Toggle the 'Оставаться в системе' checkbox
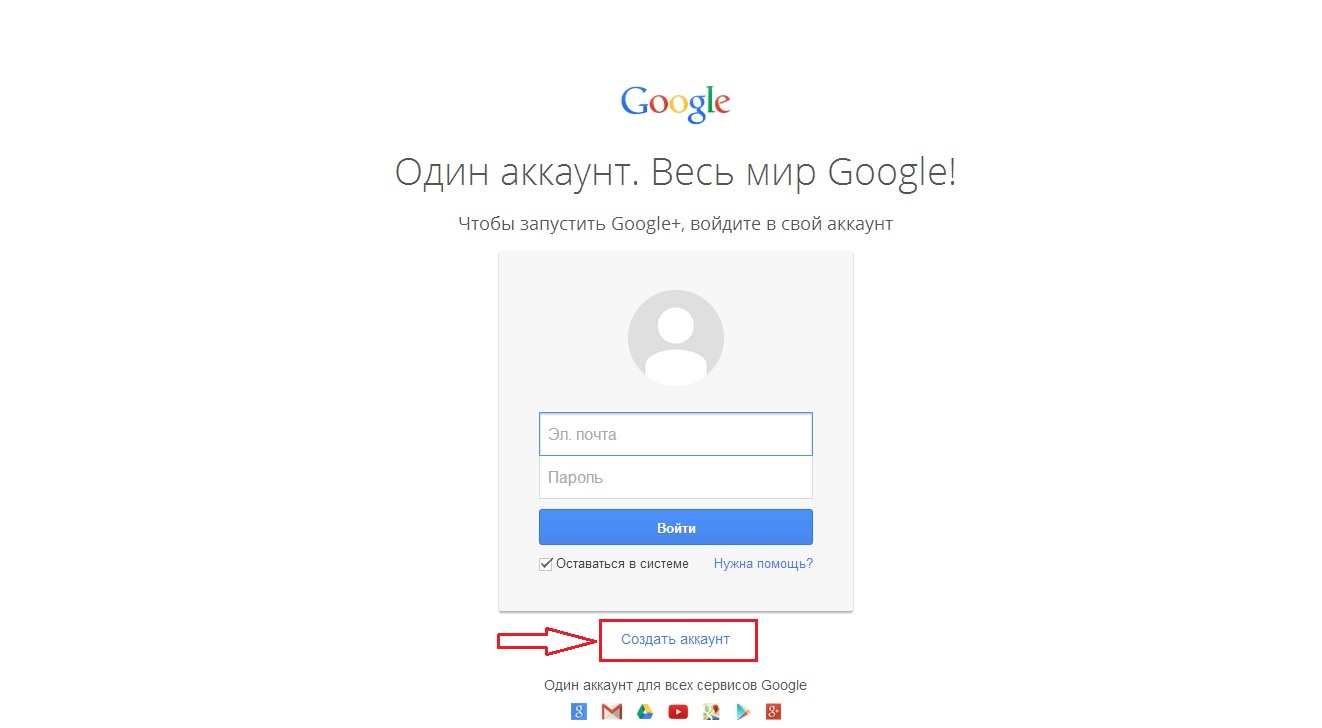Image resolution: width=1322 pixels, height=728 pixels. pyautogui.click(x=546, y=564)
